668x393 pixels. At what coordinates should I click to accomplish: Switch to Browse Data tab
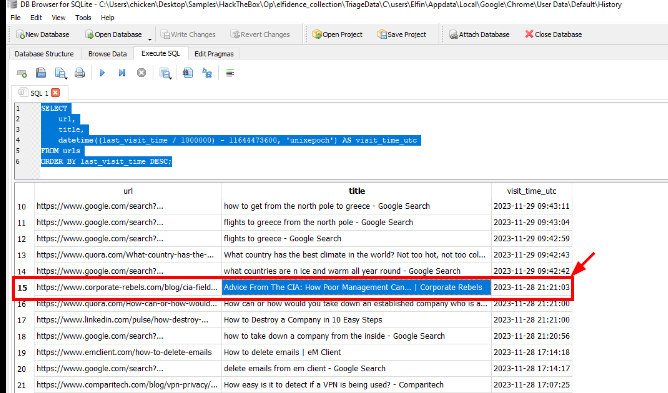[x=107, y=54]
